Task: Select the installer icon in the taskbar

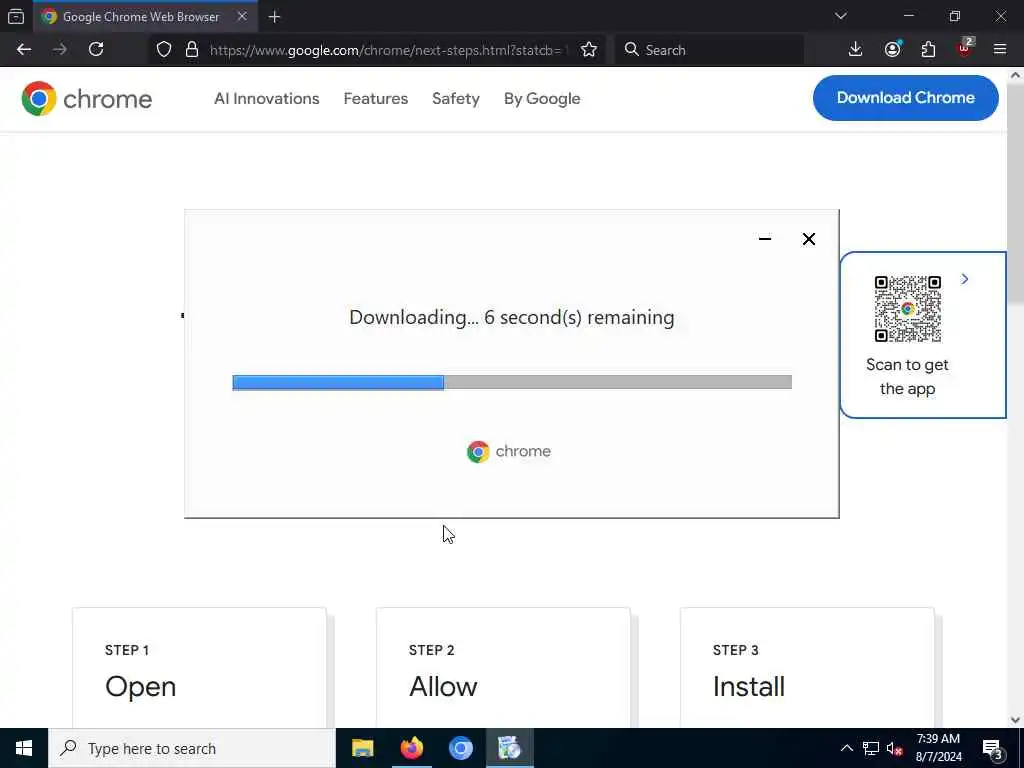Action: coord(509,748)
